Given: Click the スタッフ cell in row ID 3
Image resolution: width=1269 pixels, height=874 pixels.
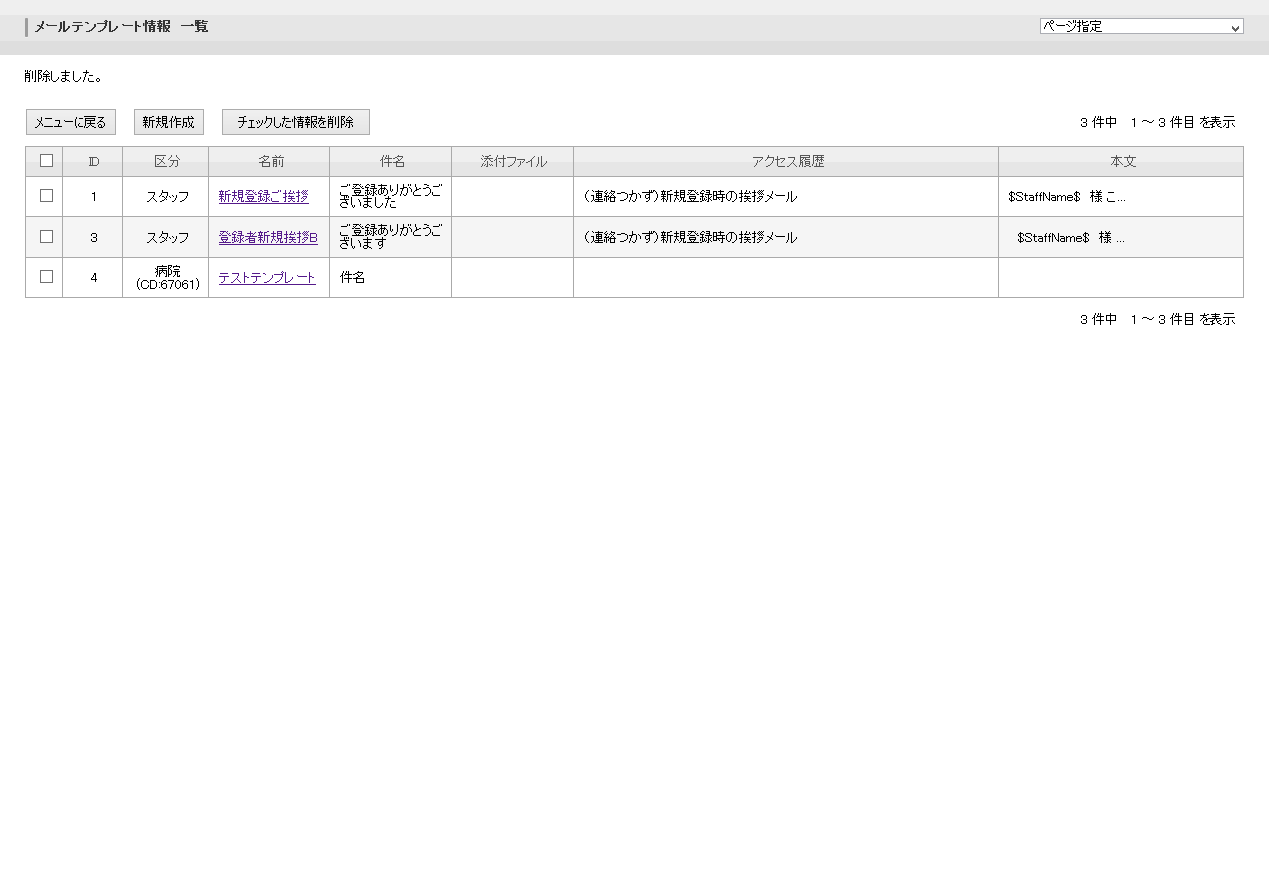Looking at the screenshot, I should pos(167,238).
